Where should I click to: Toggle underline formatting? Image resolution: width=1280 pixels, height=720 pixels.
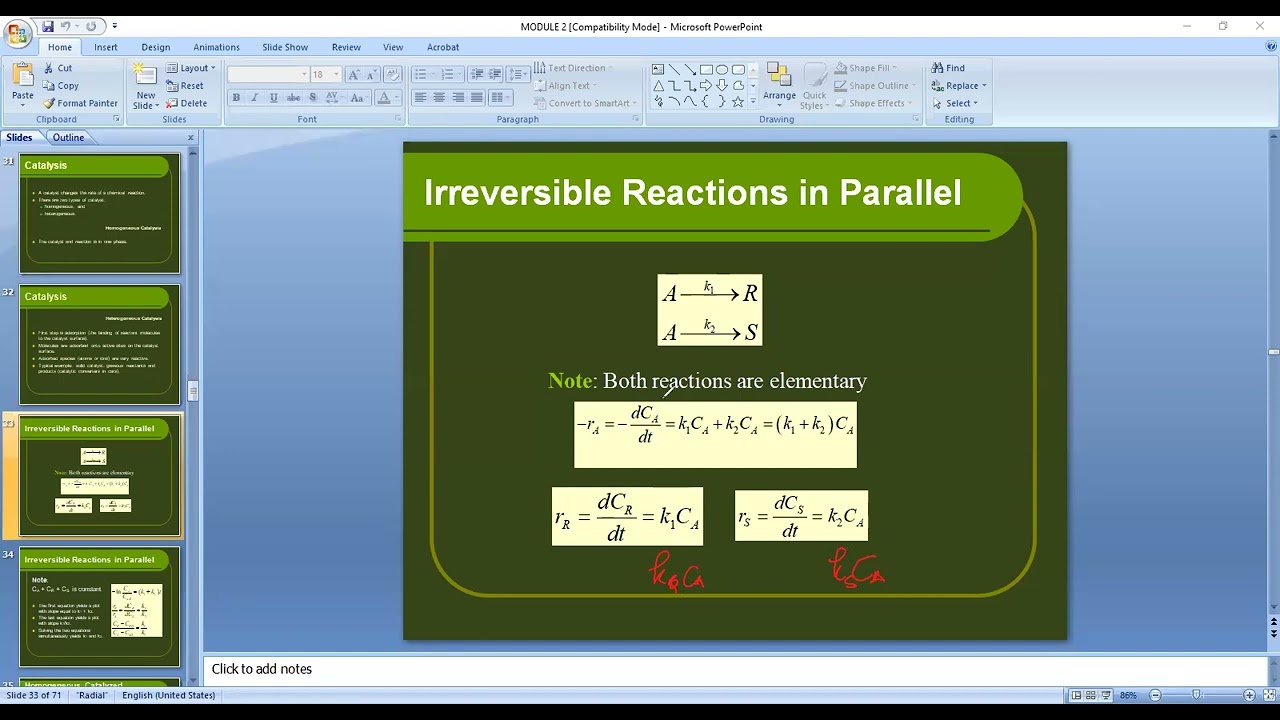coord(273,98)
